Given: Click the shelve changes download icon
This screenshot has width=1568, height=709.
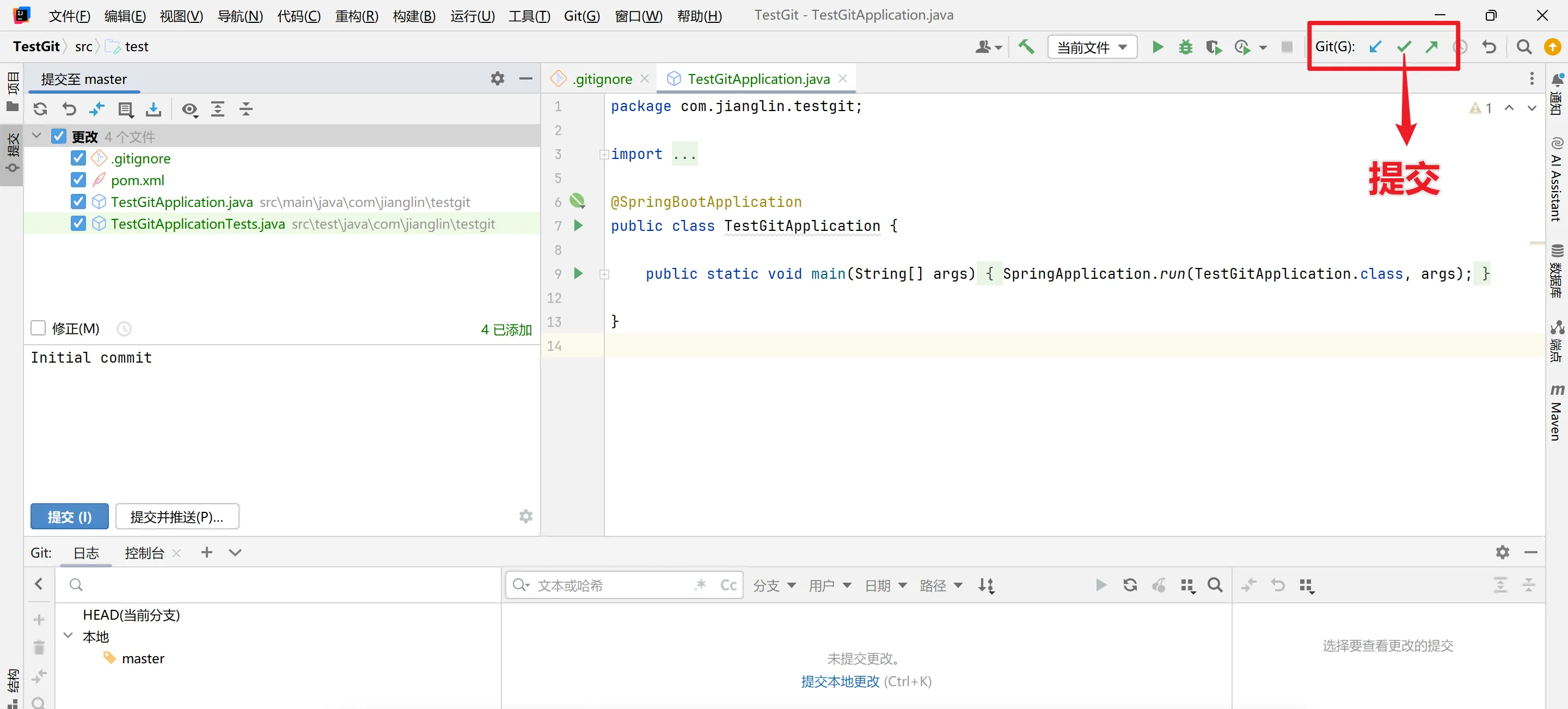Looking at the screenshot, I should pos(154,109).
